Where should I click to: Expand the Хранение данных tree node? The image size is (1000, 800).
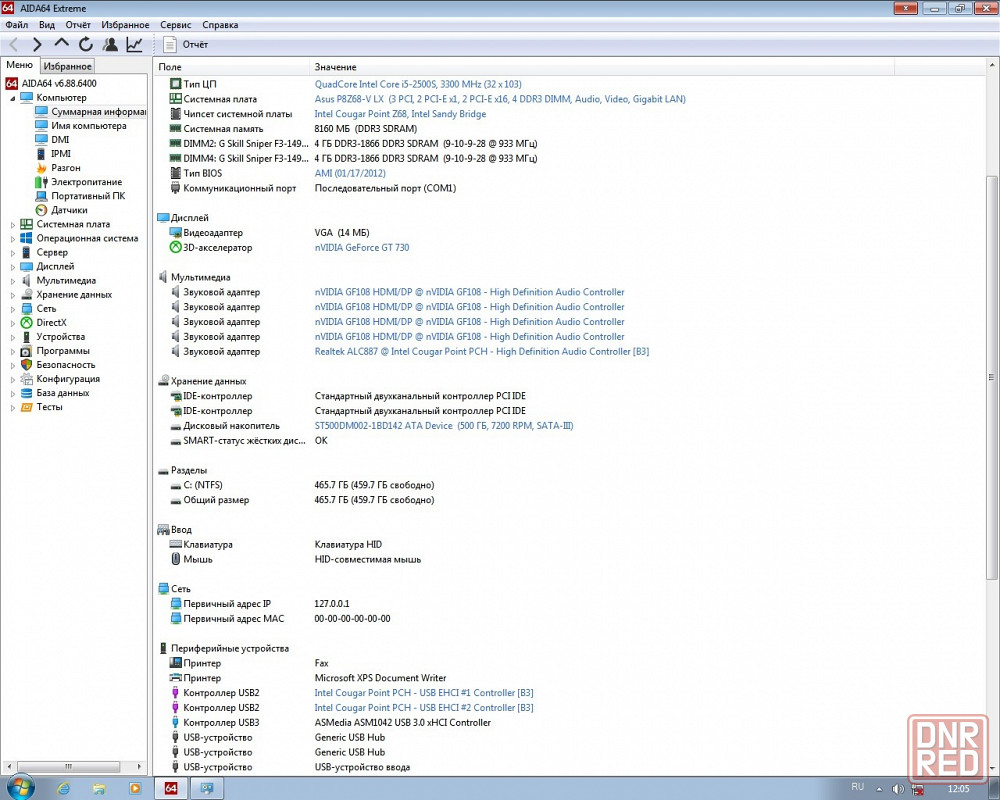[x=13, y=295]
